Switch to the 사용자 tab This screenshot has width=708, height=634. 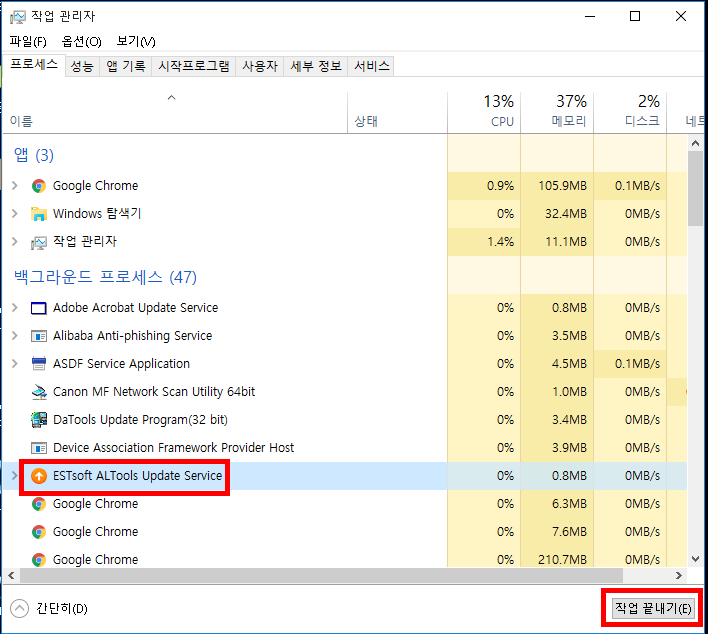(x=260, y=66)
